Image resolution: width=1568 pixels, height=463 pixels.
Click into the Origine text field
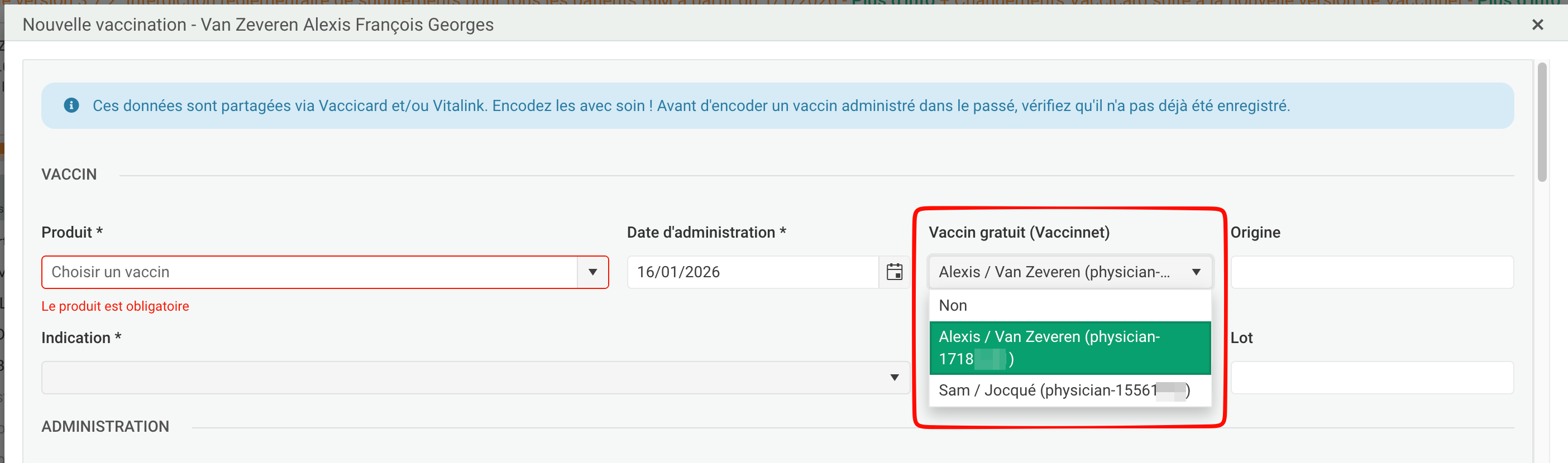click(x=1371, y=272)
